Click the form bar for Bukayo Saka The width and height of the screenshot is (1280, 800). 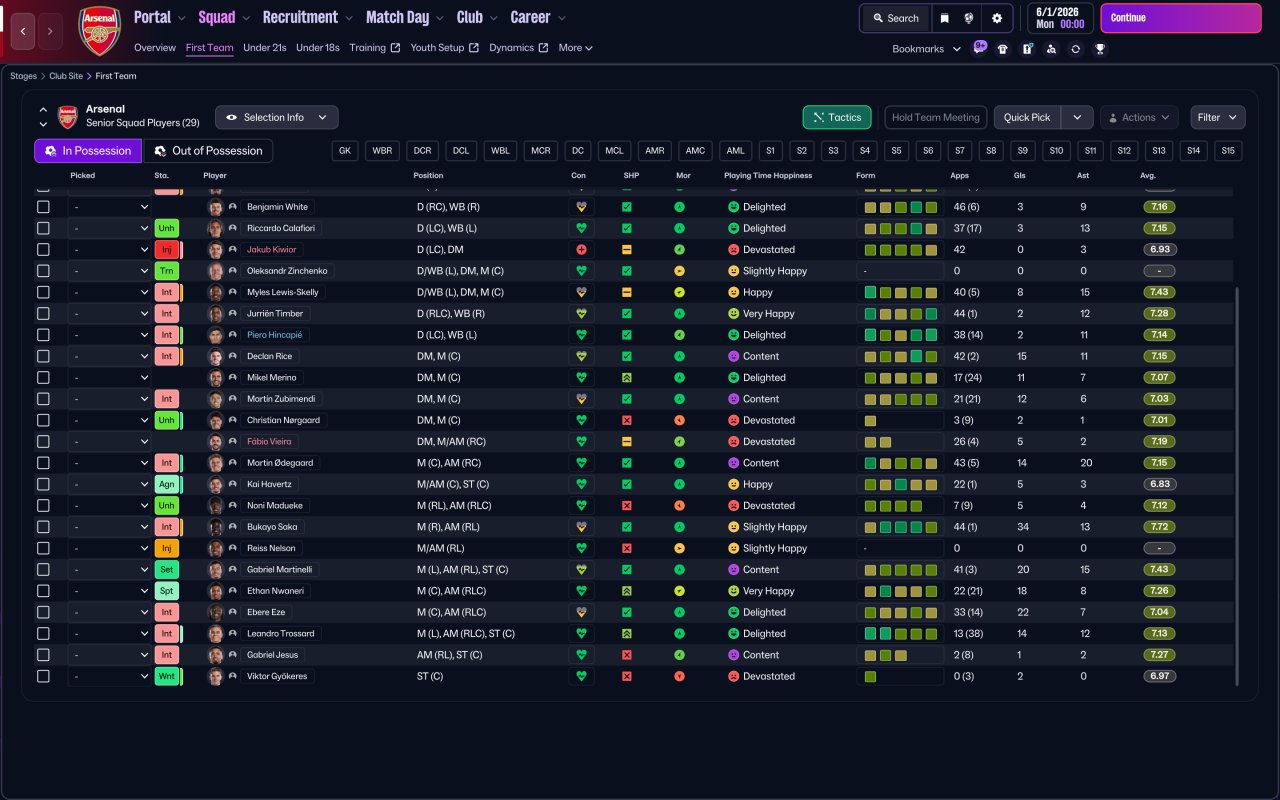click(x=900, y=527)
